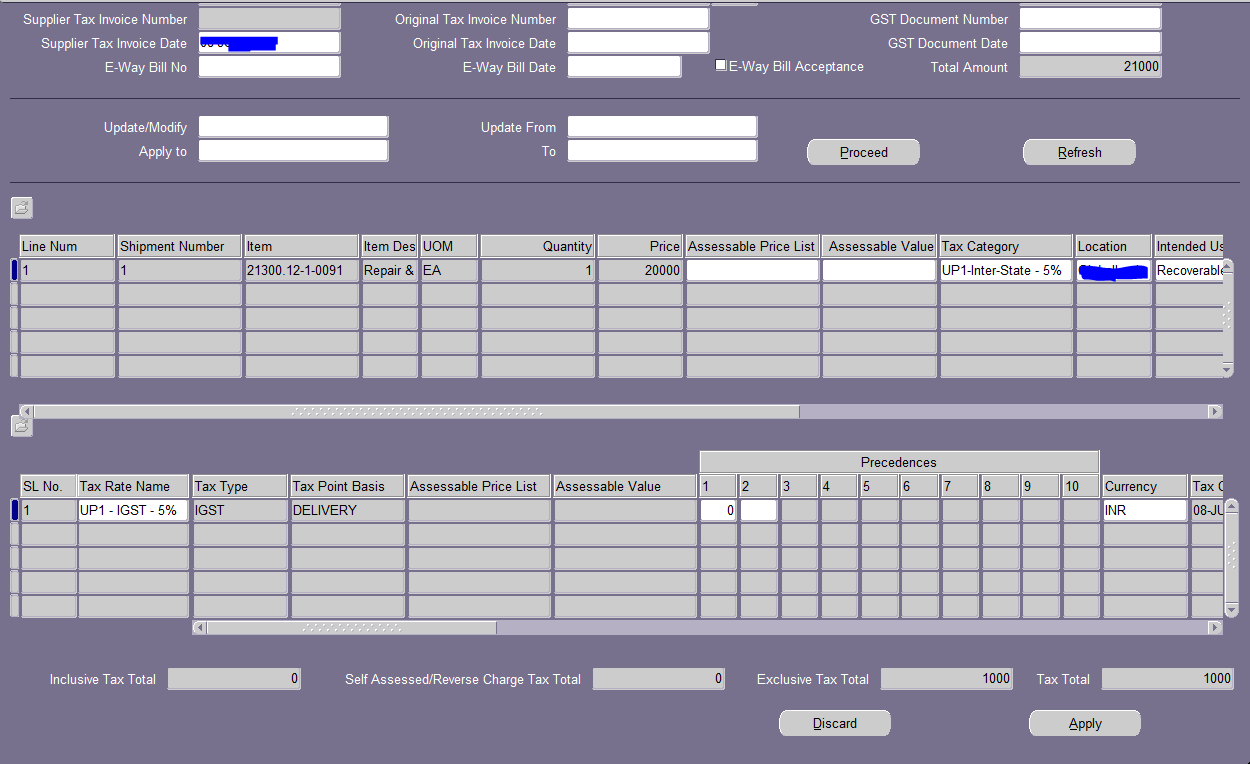Apply the tax changes
1250x764 pixels.
tap(1084, 722)
